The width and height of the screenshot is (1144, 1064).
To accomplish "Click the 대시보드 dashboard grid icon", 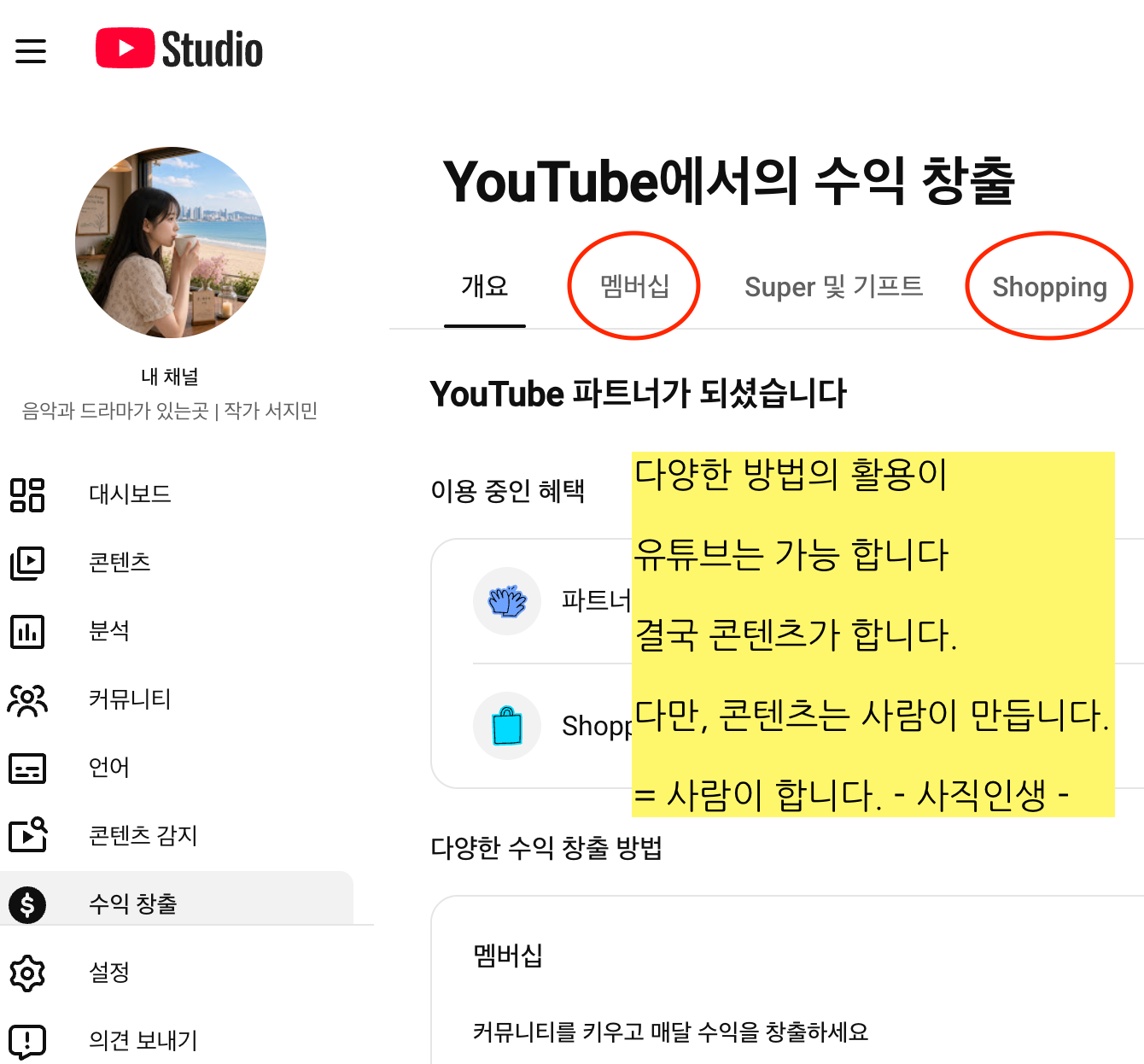I will [x=27, y=495].
